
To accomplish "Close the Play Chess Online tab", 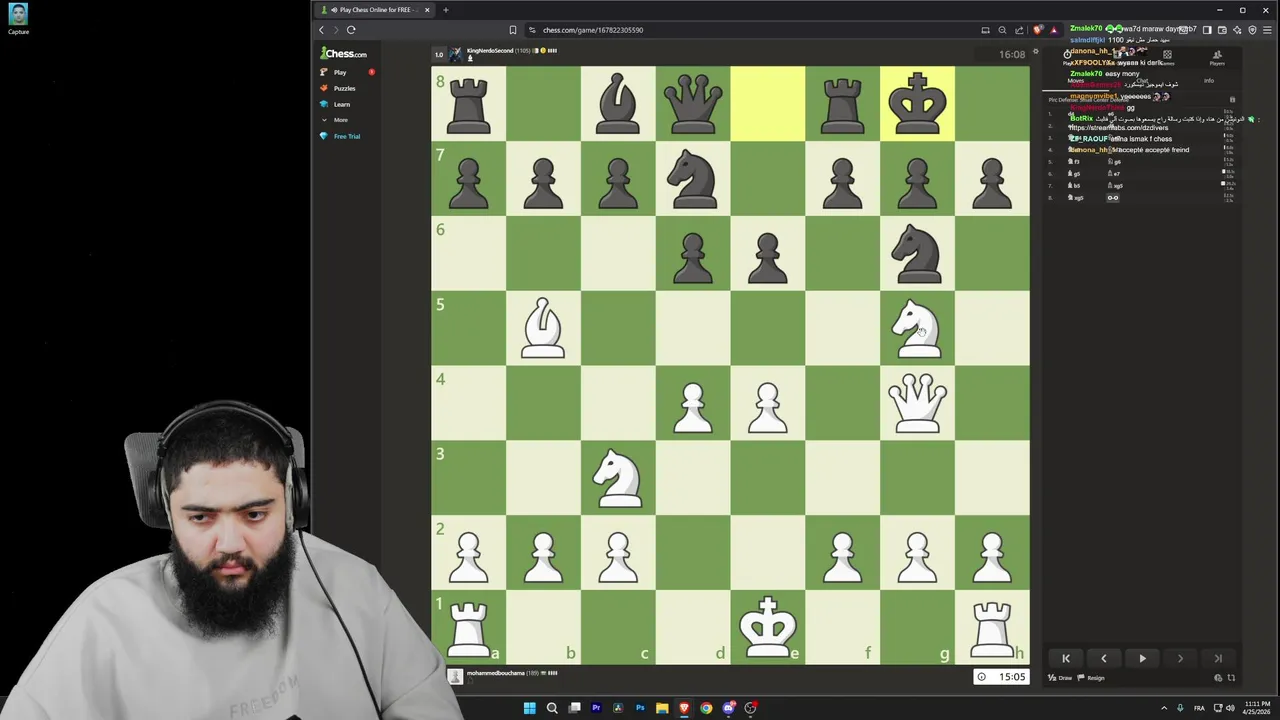I will point(427,10).
